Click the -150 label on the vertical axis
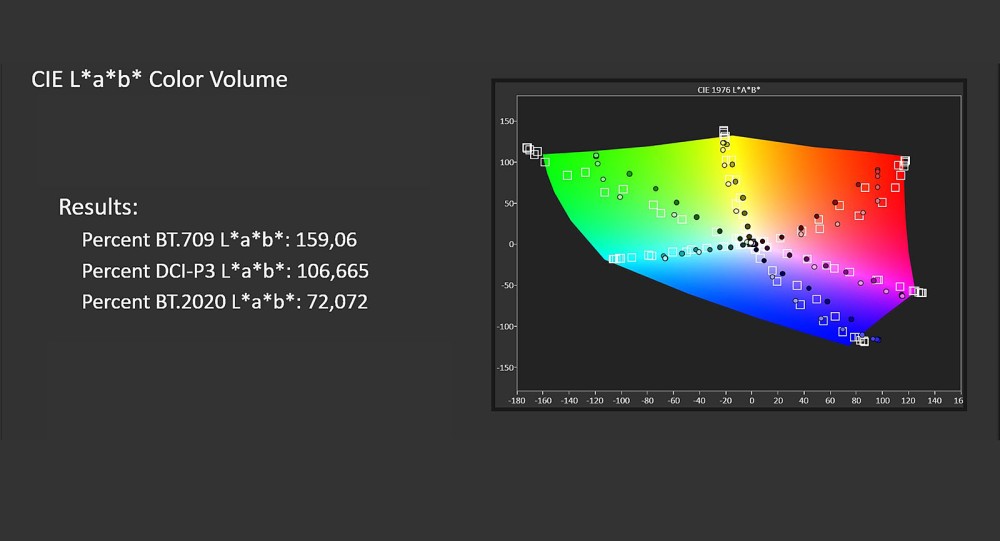1000x541 pixels. [x=505, y=368]
